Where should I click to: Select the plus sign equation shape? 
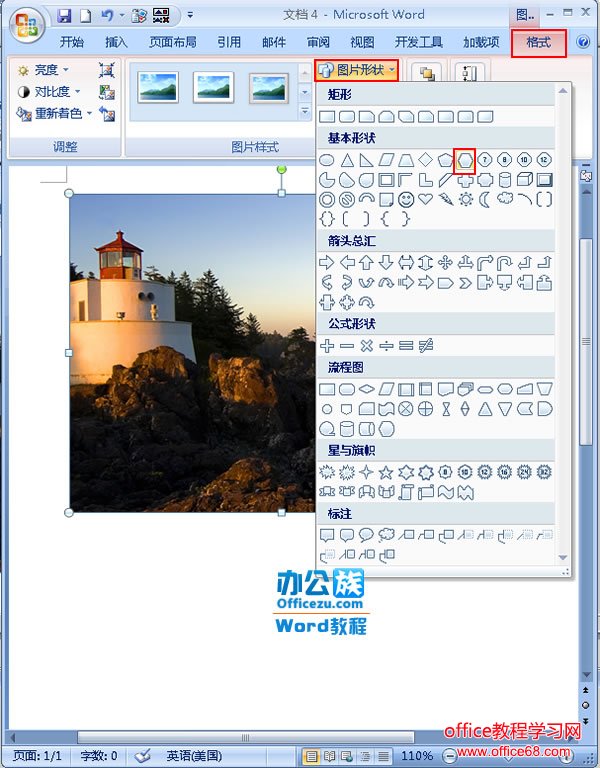327,346
